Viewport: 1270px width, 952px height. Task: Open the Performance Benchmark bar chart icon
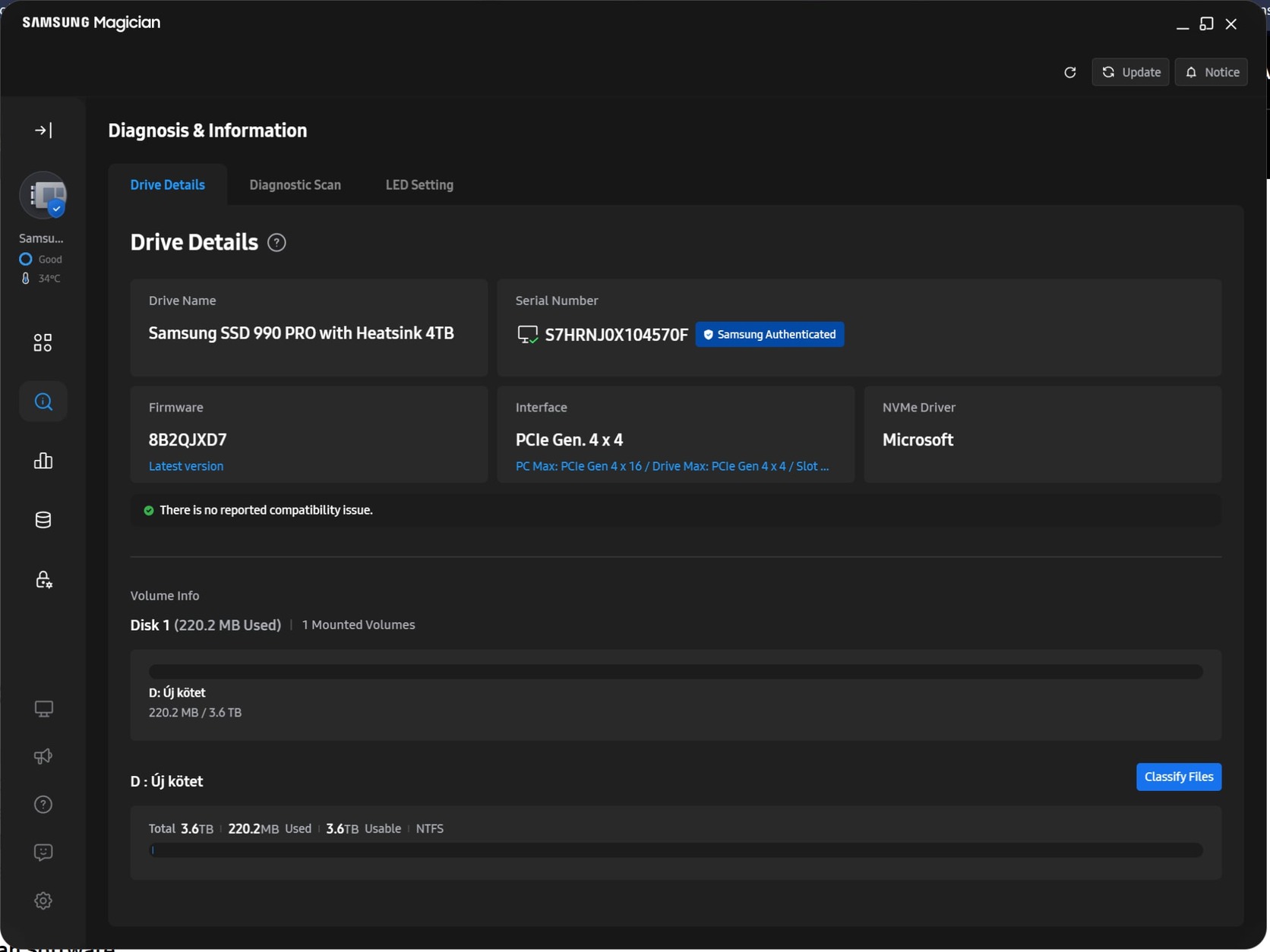click(43, 461)
